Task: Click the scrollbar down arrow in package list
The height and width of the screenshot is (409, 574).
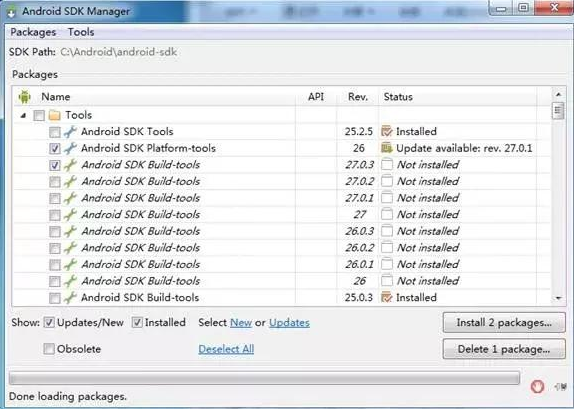Action: coord(558,298)
